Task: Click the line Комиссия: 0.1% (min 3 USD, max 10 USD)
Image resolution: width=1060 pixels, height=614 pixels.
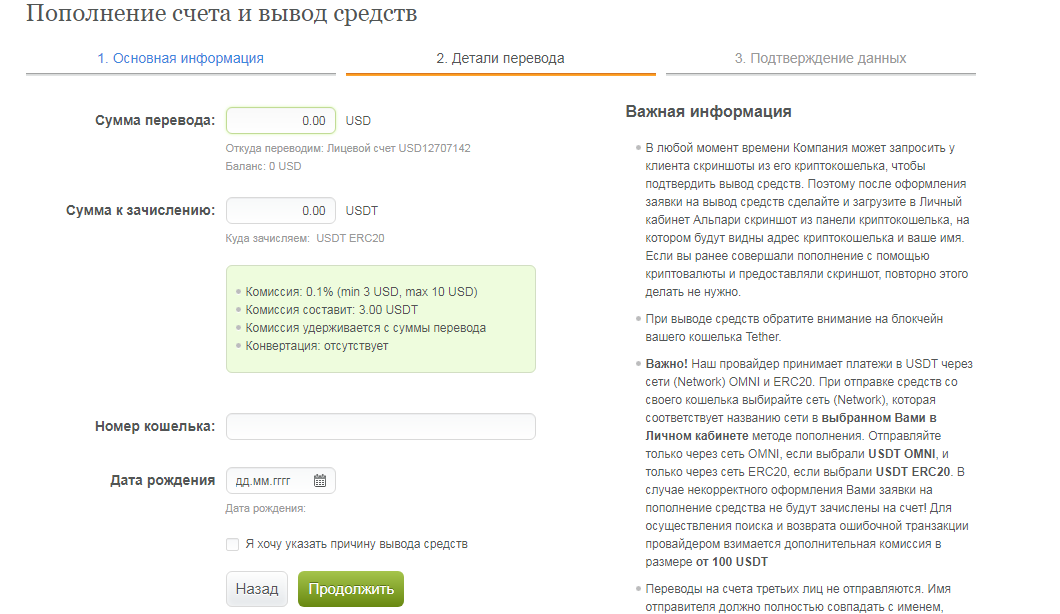Action: point(361,292)
